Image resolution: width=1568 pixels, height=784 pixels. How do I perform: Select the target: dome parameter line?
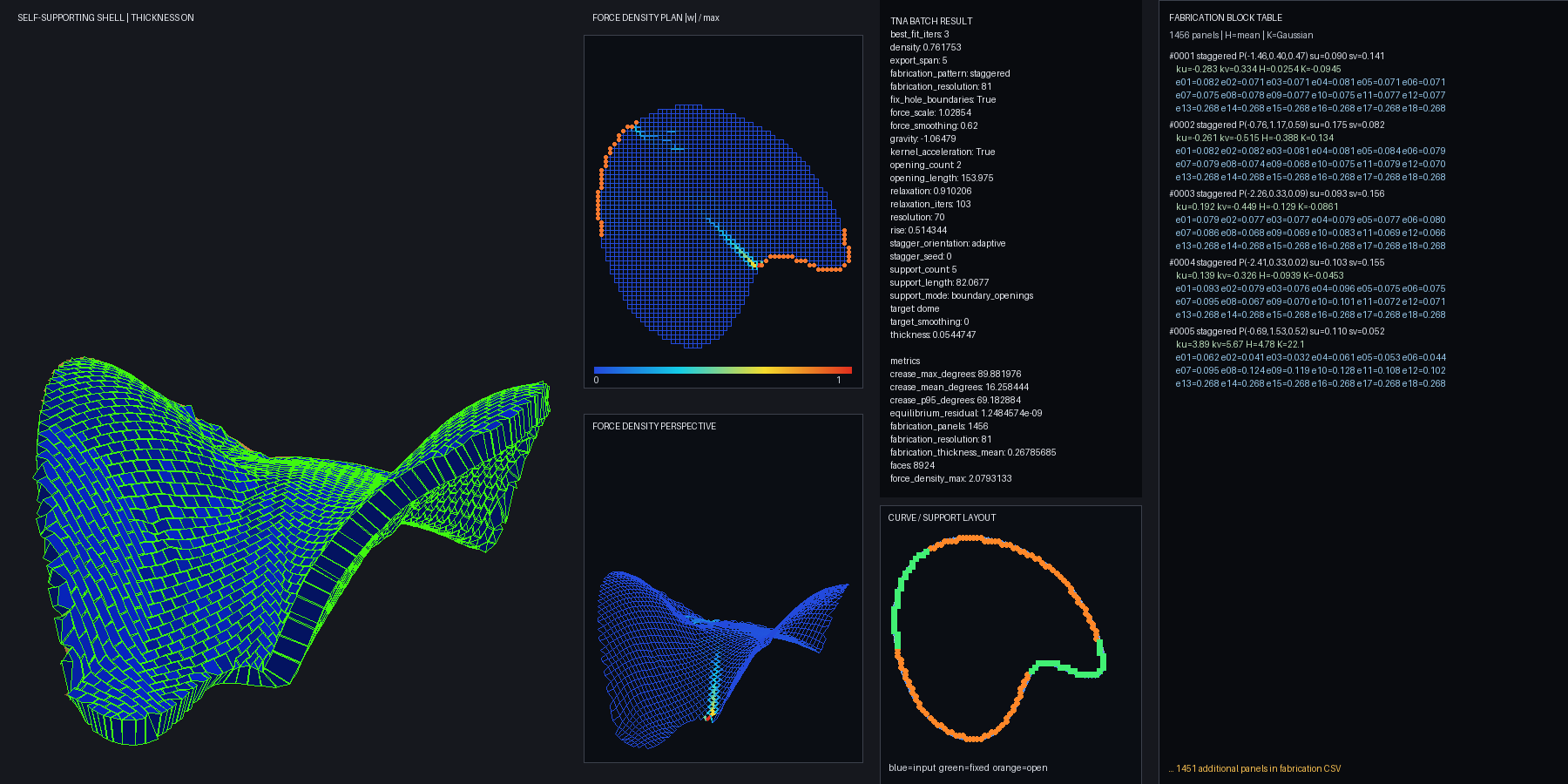pyautogui.click(x=915, y=308)
